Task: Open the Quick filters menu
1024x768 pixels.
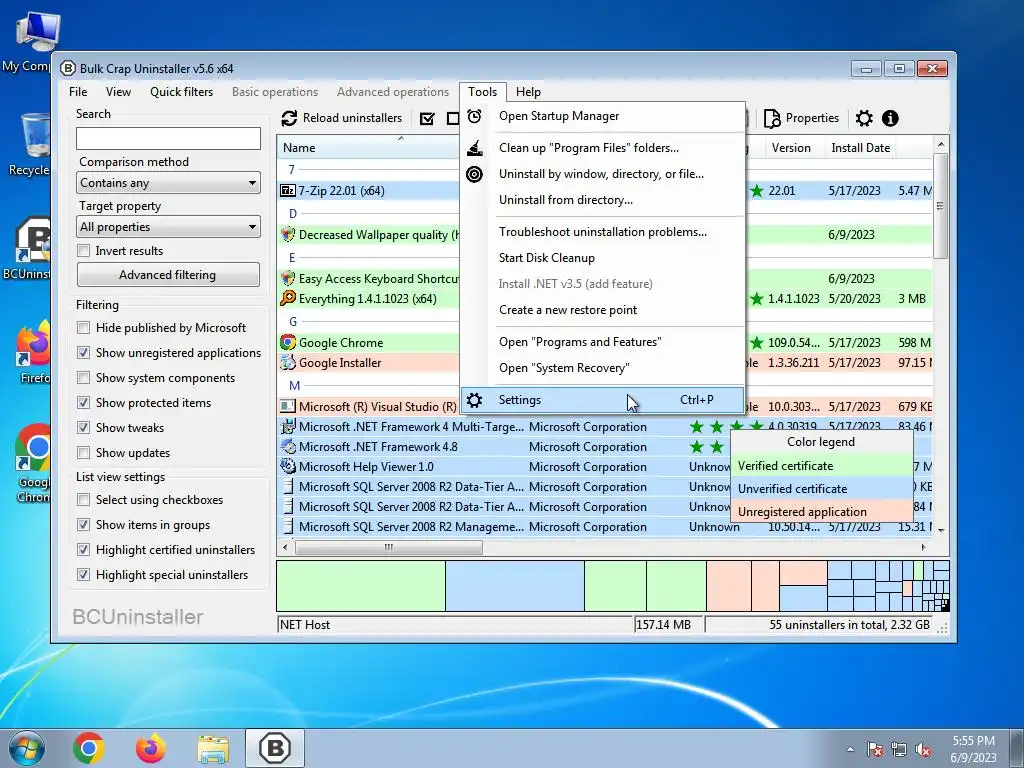Action: pos(182,92)
